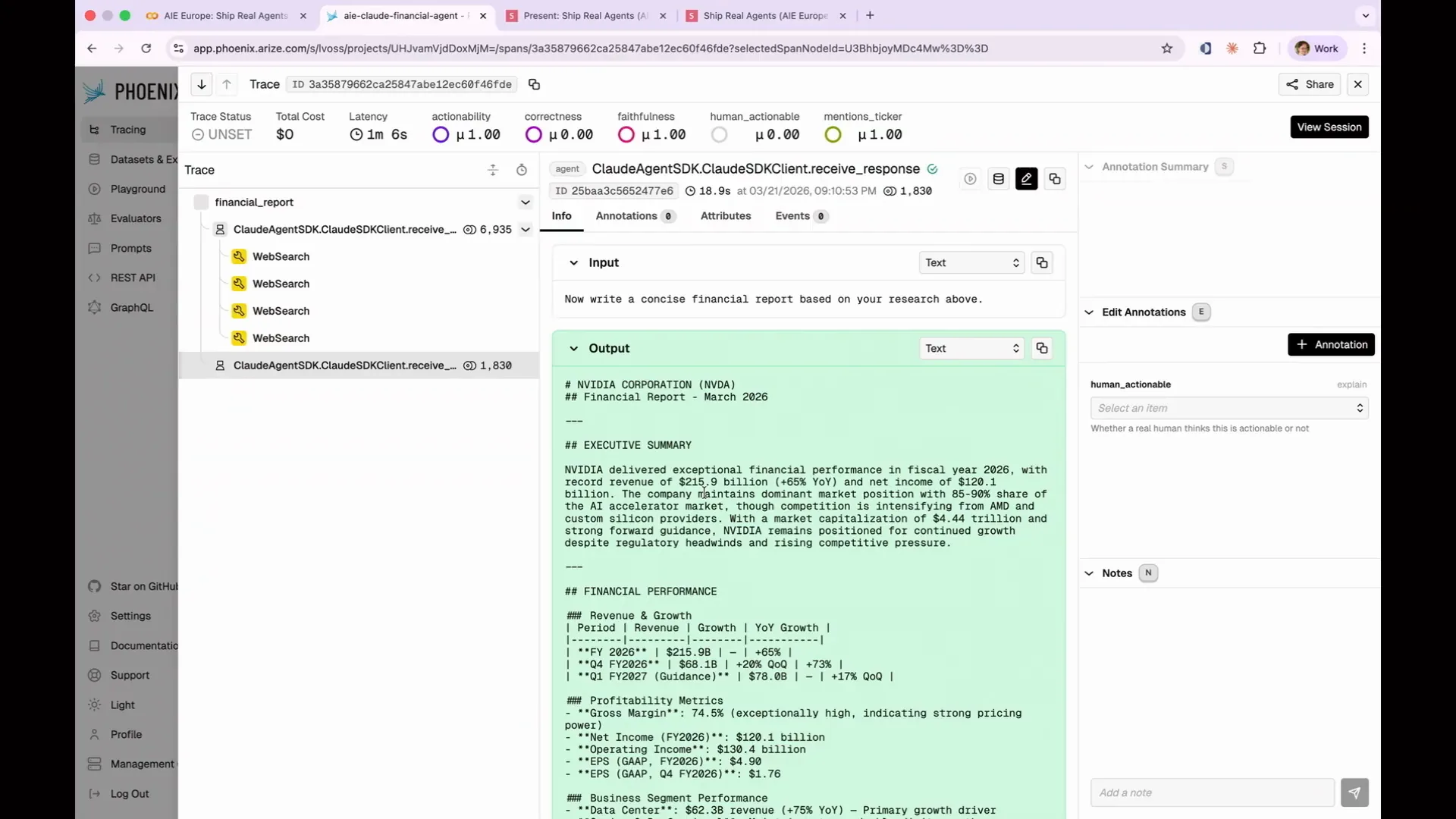Click the browser address bar URL

(x=590, y=49)
